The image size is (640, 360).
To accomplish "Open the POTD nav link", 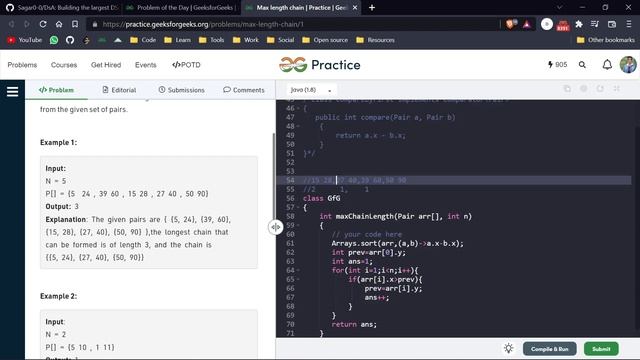I will pos(186,65).
